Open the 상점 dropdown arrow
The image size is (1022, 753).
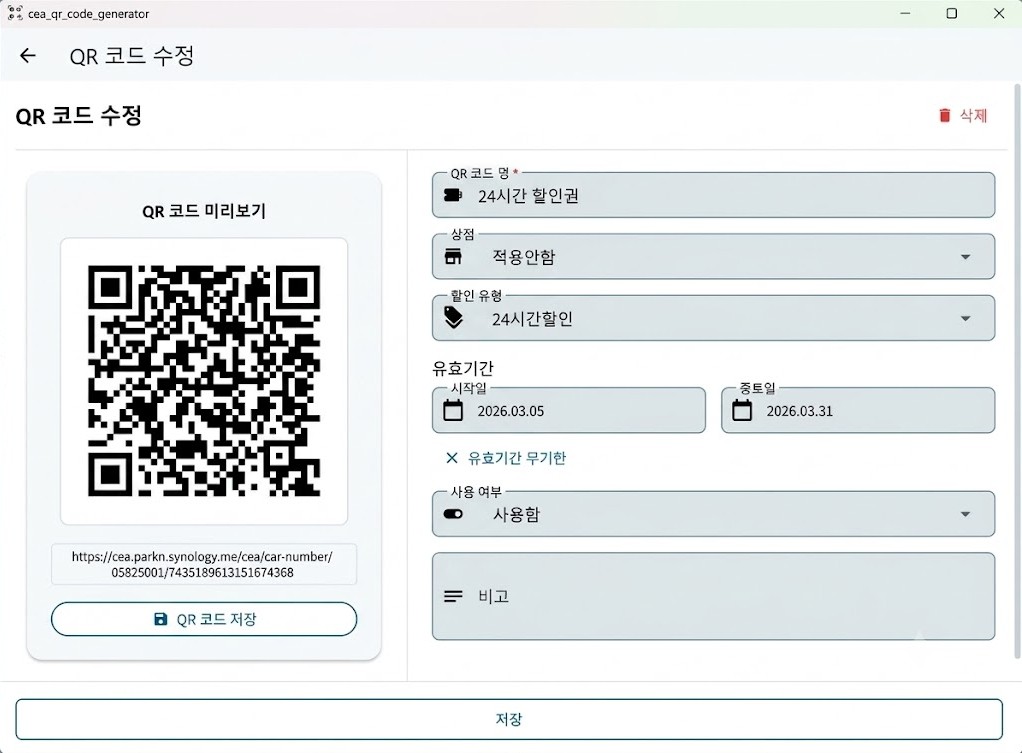[965, 257]
